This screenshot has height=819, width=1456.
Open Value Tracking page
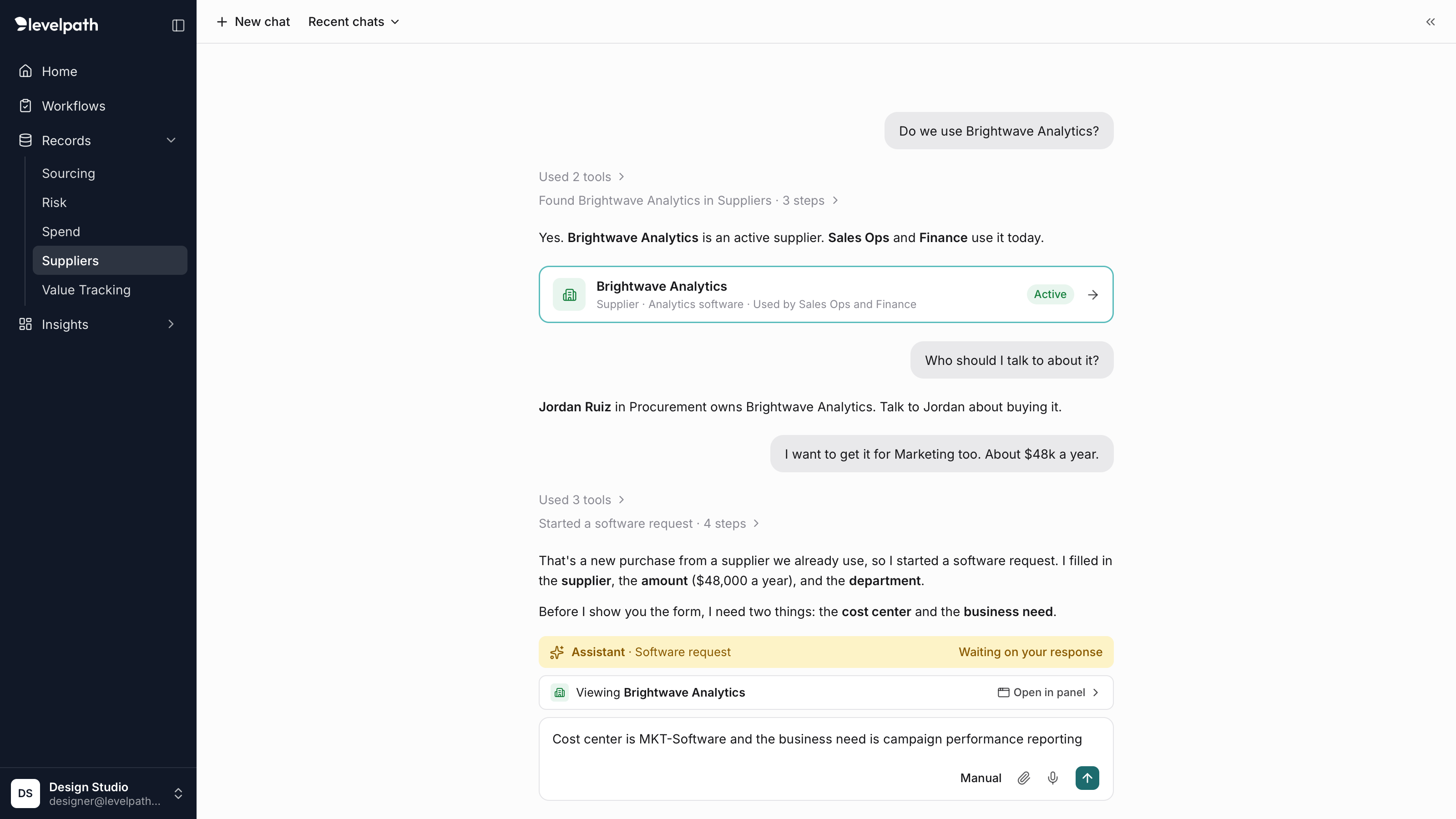(110, 290)
